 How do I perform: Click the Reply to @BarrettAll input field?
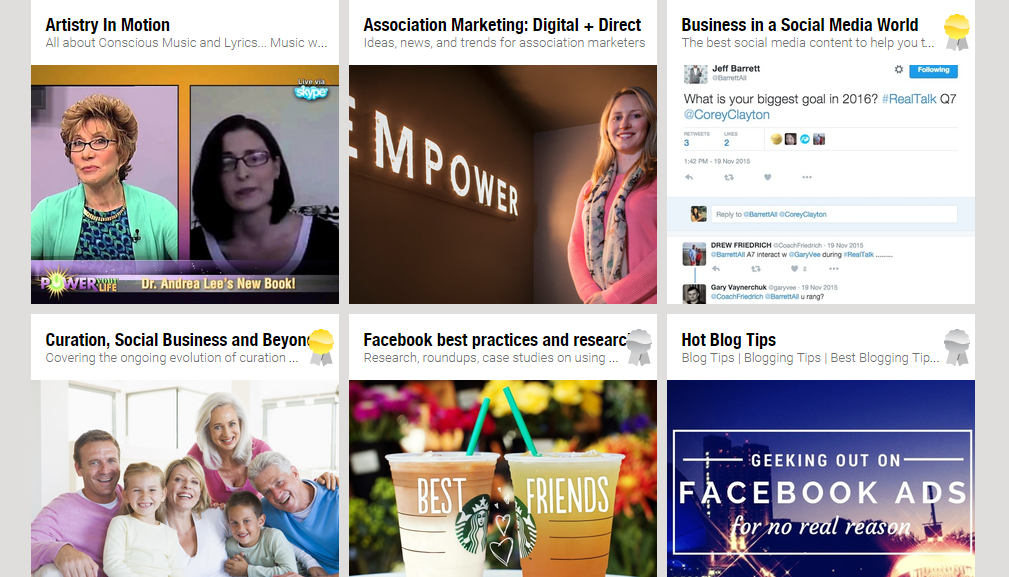tap(834, 214)
